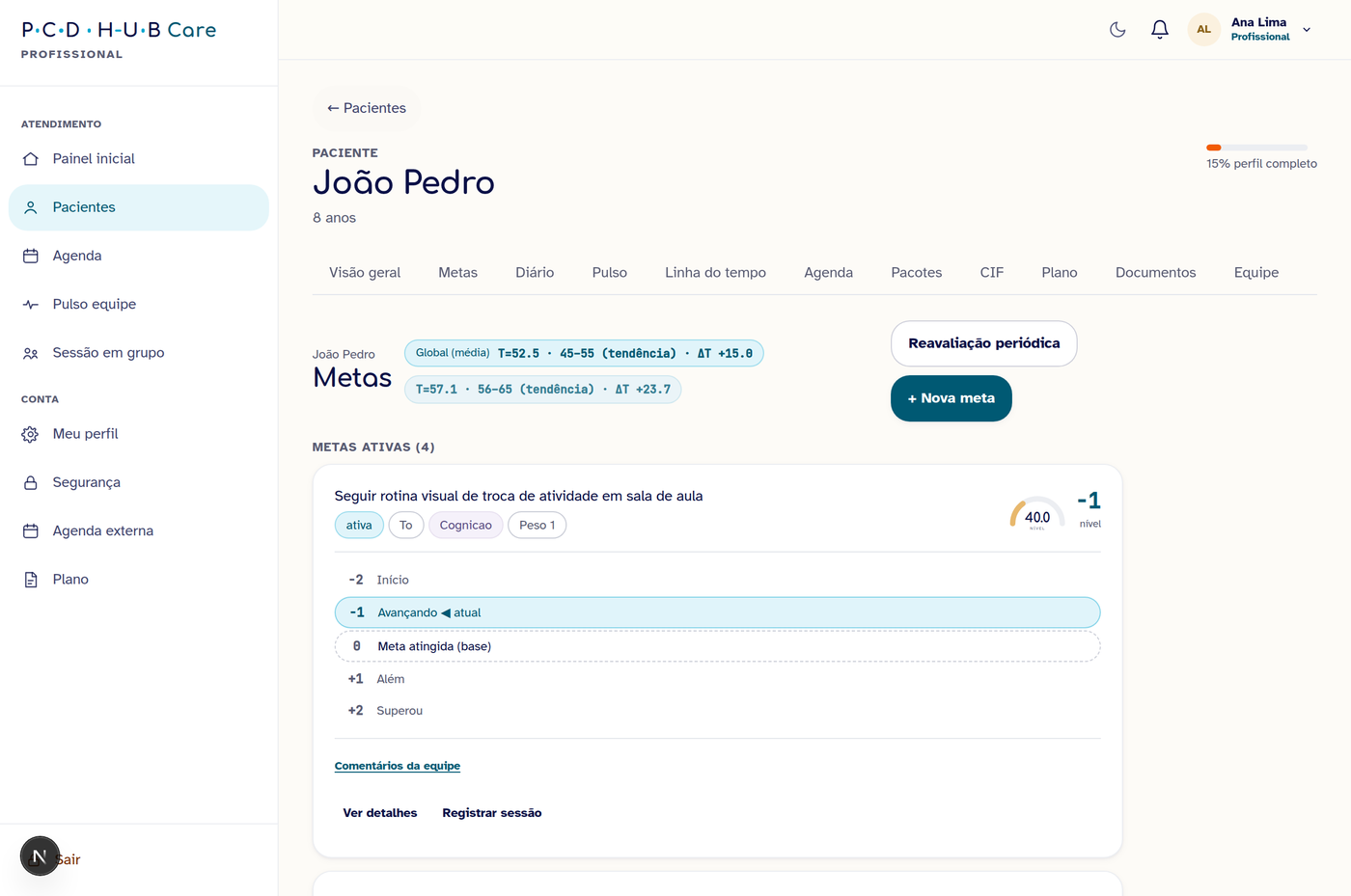
Task: Open the CIF tab
Action: pyautogui.click(x=992, y=273)
